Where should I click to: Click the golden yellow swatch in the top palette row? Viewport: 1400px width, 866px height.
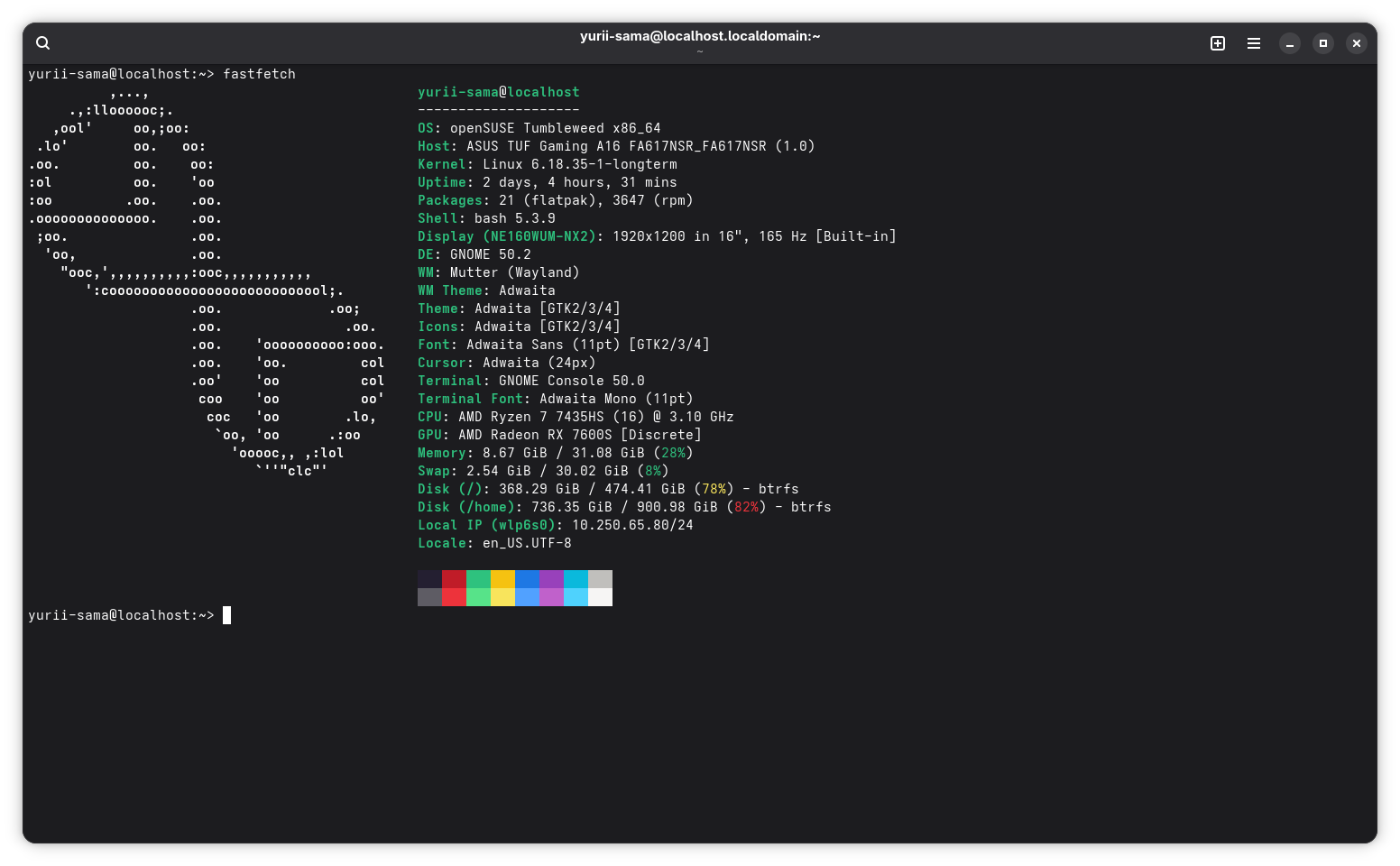pyautogui.click(x=502, y=579)
